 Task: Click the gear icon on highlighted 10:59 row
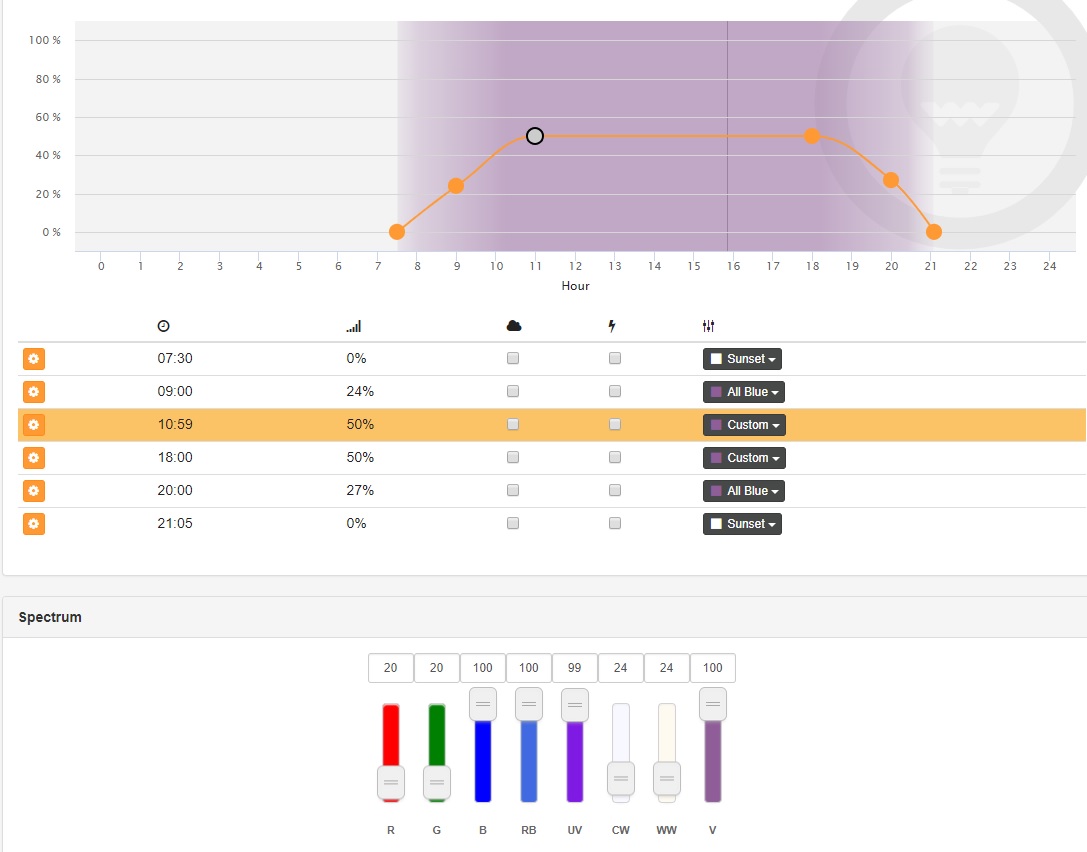click(x=34, y=425)
